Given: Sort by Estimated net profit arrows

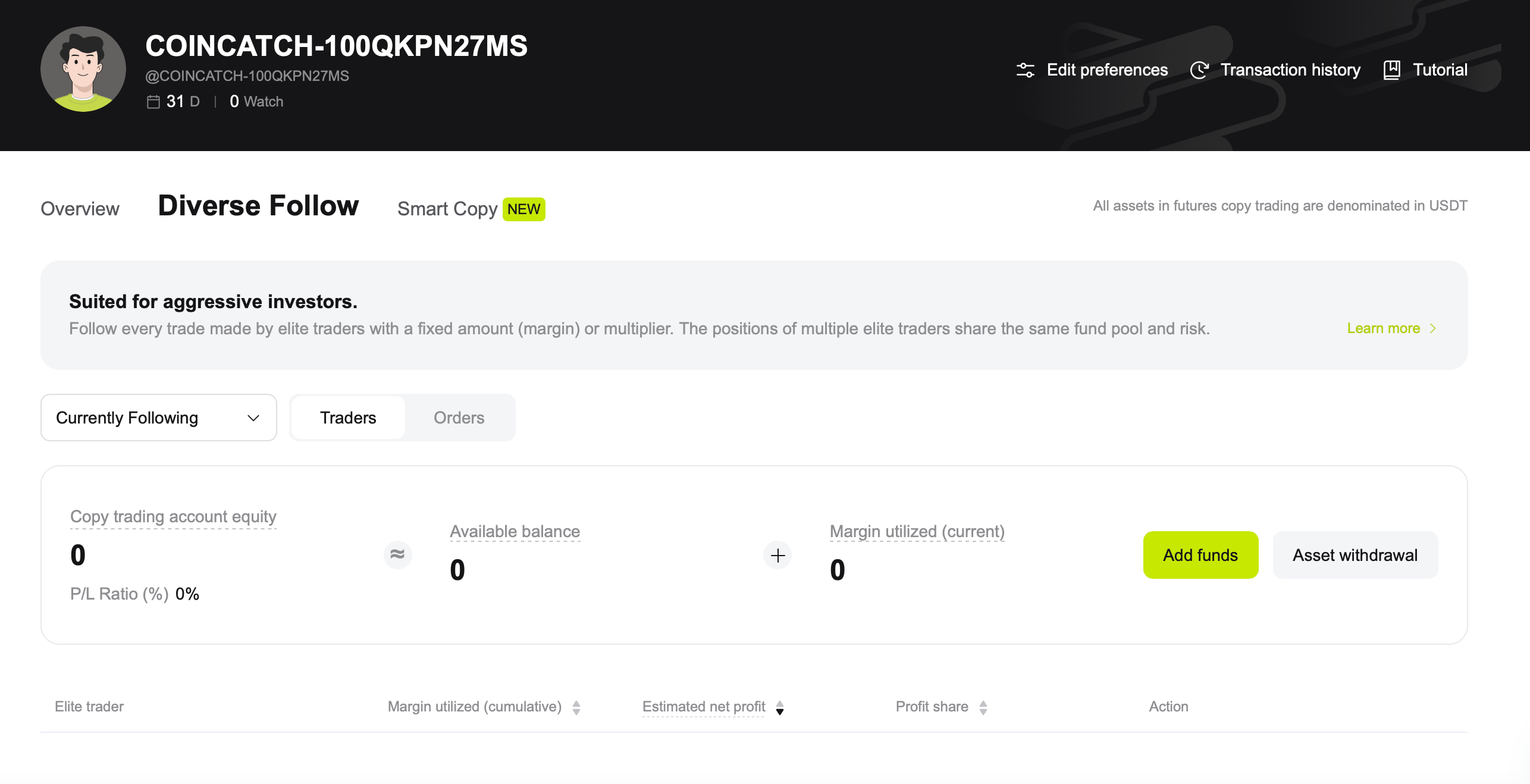Looking at the screenshot, I should click(780, 707).
